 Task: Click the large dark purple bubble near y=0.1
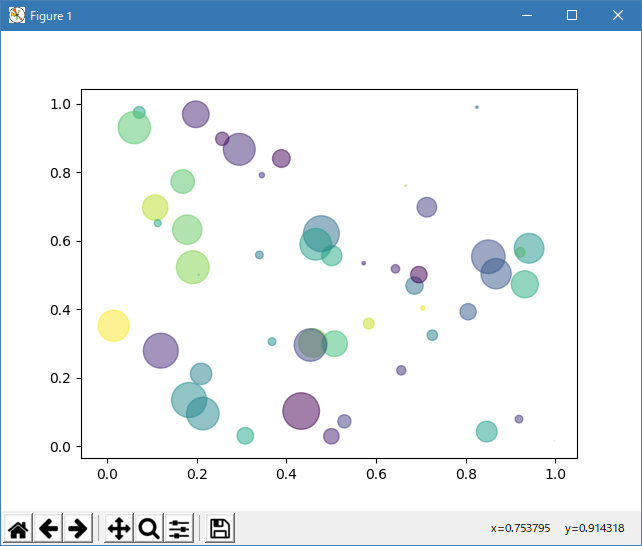point(301,411)
